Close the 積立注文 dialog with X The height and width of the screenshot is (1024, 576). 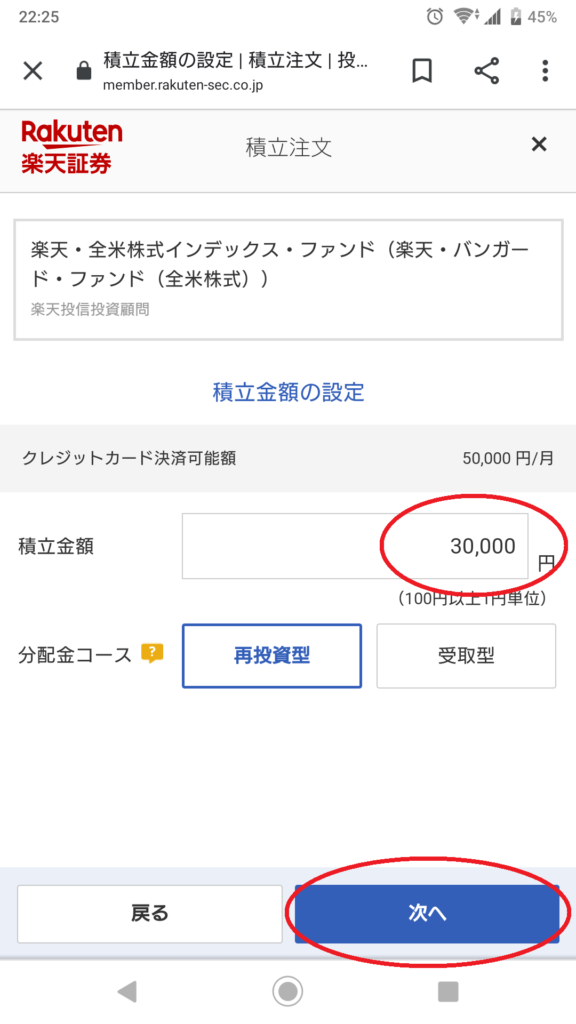point(539,144)
